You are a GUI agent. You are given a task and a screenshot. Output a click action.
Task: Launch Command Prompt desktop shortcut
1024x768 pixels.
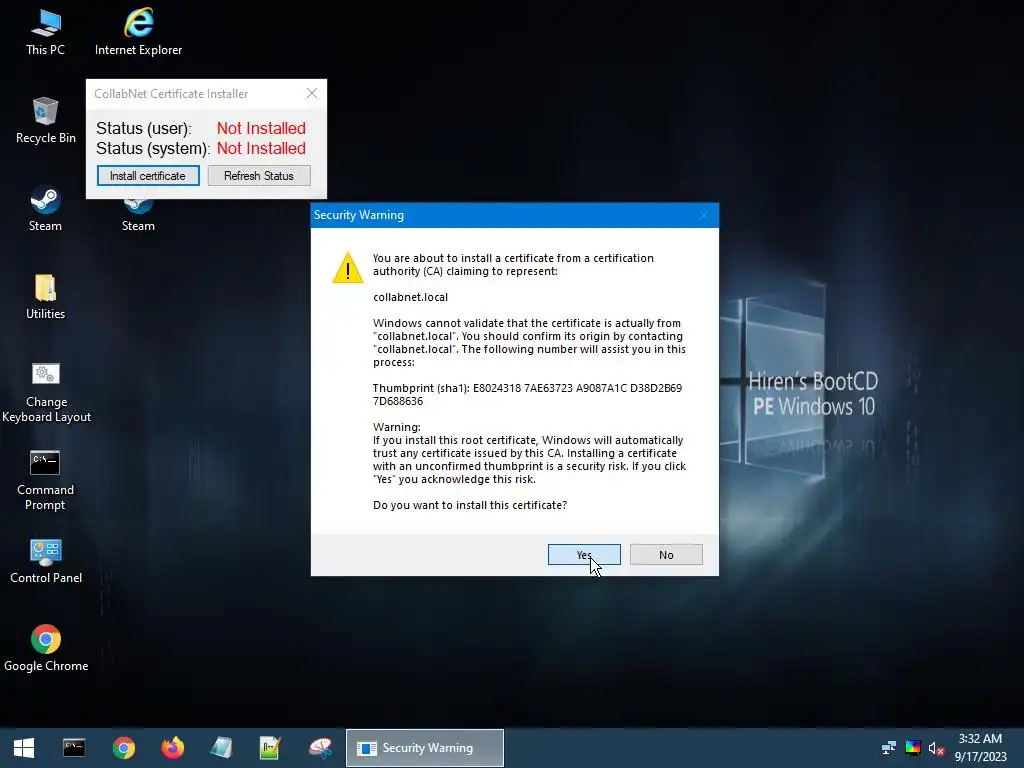45,481
